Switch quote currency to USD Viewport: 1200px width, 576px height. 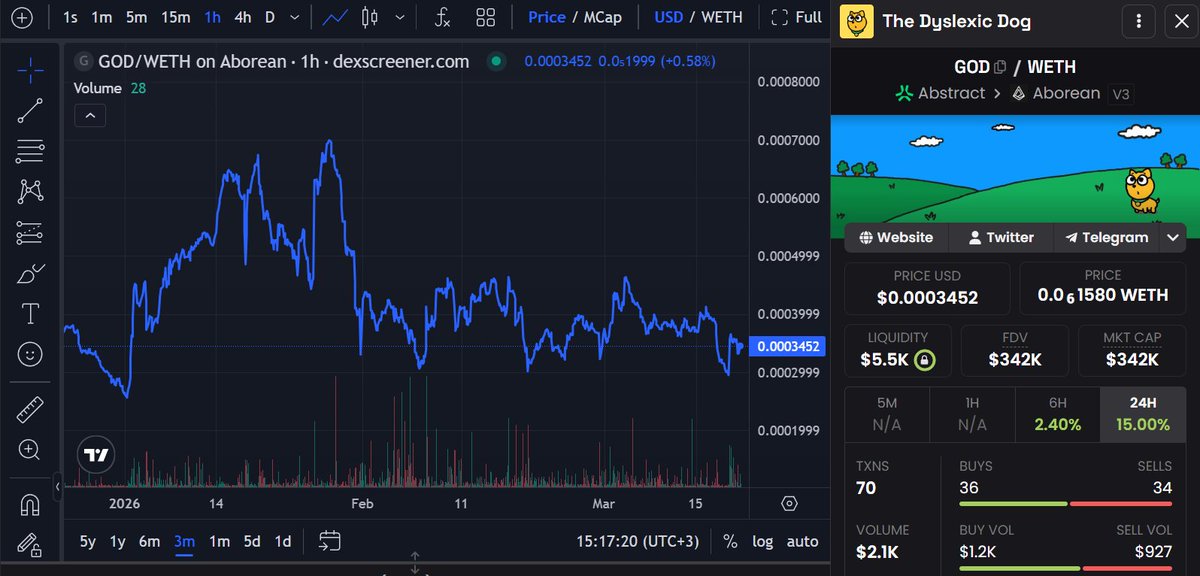pos(670,17)
